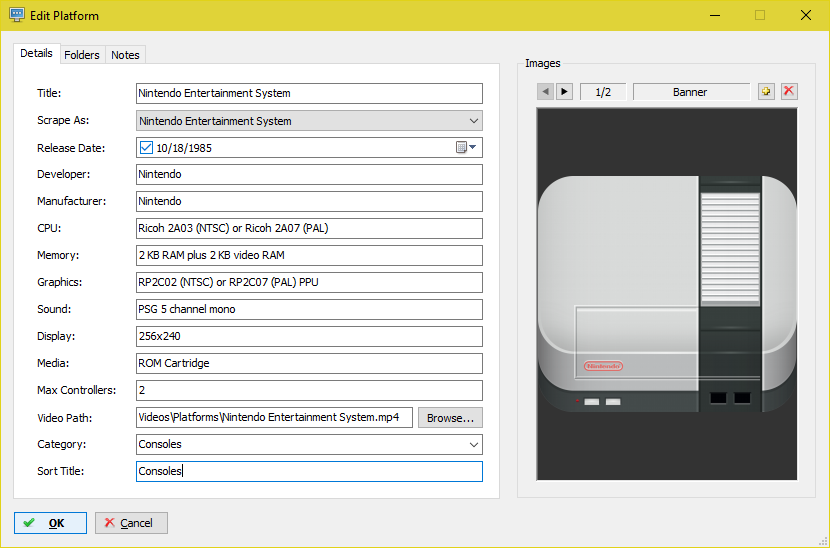The height and width of the screenshot is (548, 830).
Task: Click the 10/18/1985 date text
Action: tap(184, 148)
